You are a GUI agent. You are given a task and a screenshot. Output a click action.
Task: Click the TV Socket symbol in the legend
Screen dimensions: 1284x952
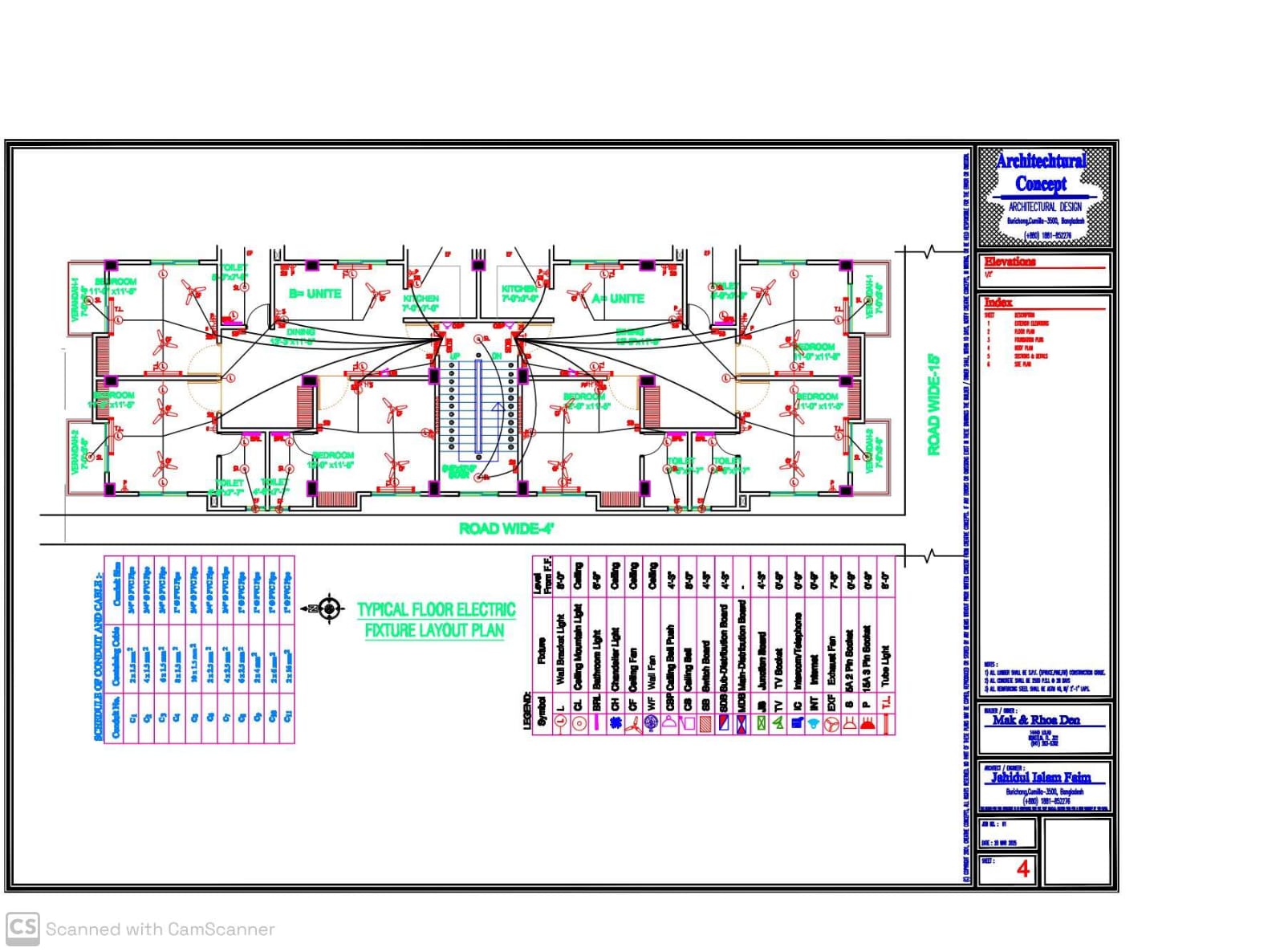pos(778,722)
